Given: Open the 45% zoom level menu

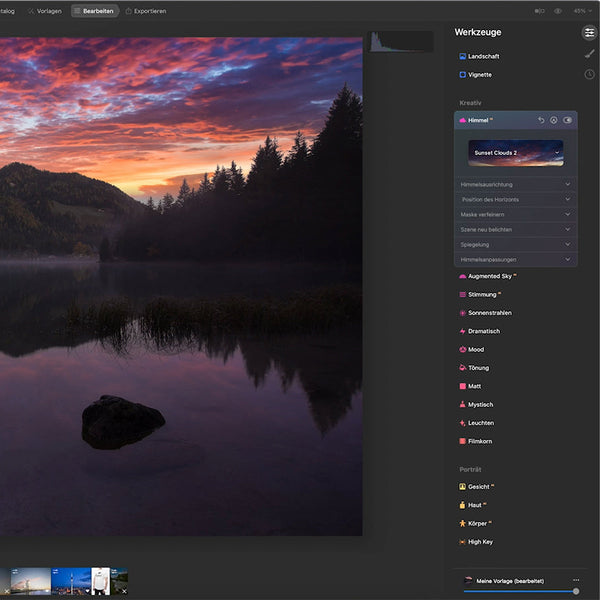Looking at the screenshot, I should (580, 11).
